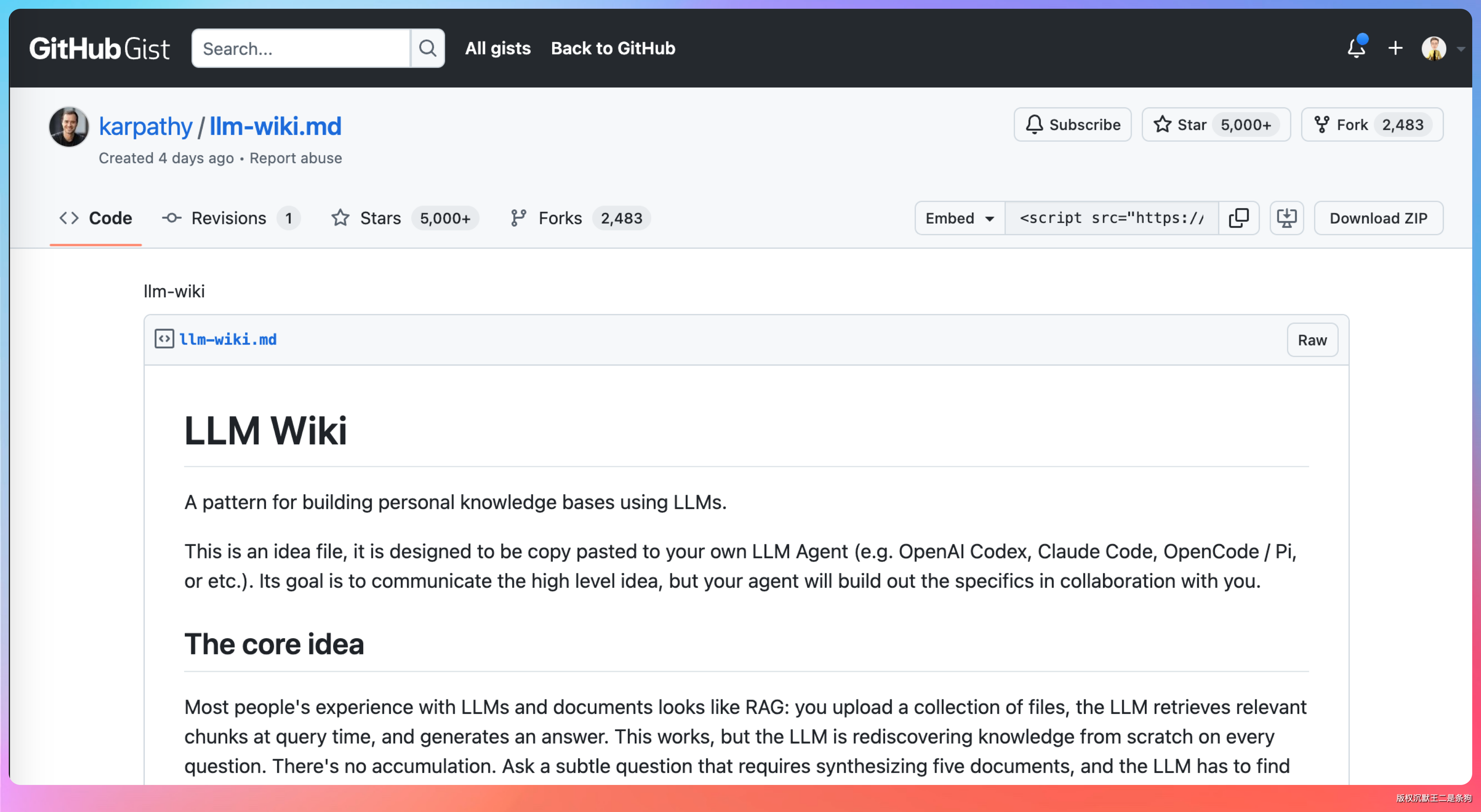Copy the embed script to clipboard
The image size is (1481, 812).
click(x=1239, y=218)
